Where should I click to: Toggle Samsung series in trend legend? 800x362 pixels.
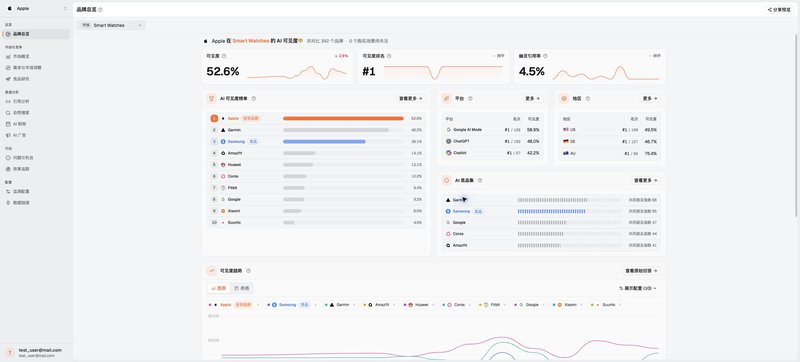pyautogui.click(x=293, y=305)
